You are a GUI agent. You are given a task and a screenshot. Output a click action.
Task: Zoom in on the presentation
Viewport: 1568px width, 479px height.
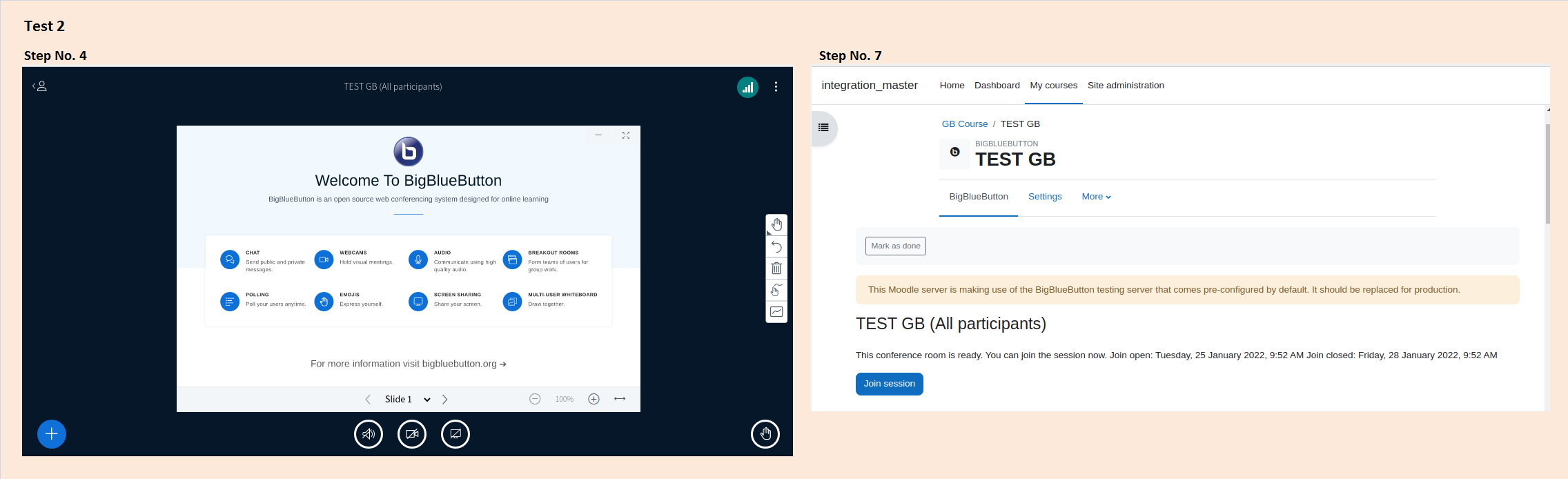pos(594,399)
